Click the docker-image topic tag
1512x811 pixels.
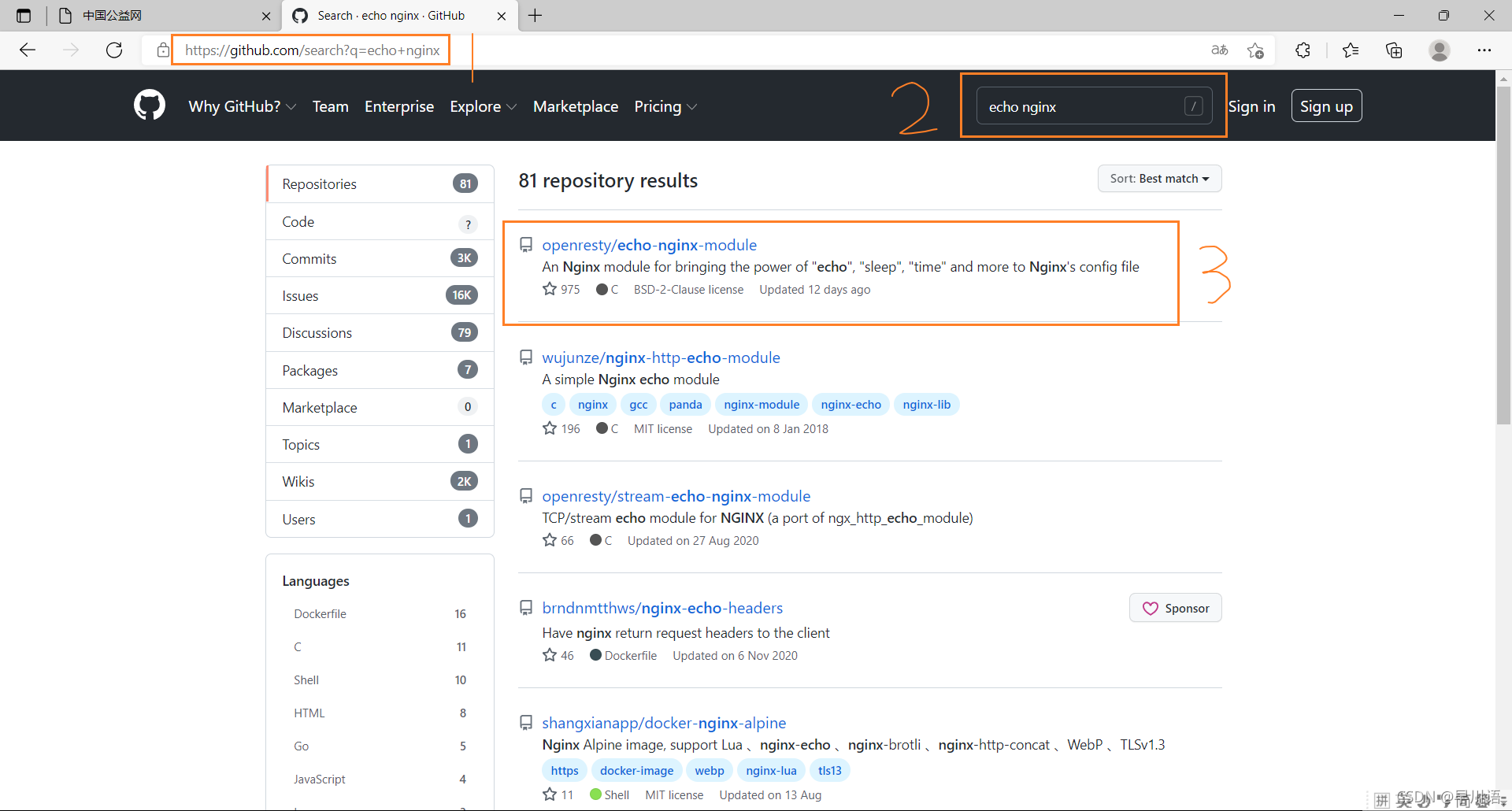coord(636,770)
